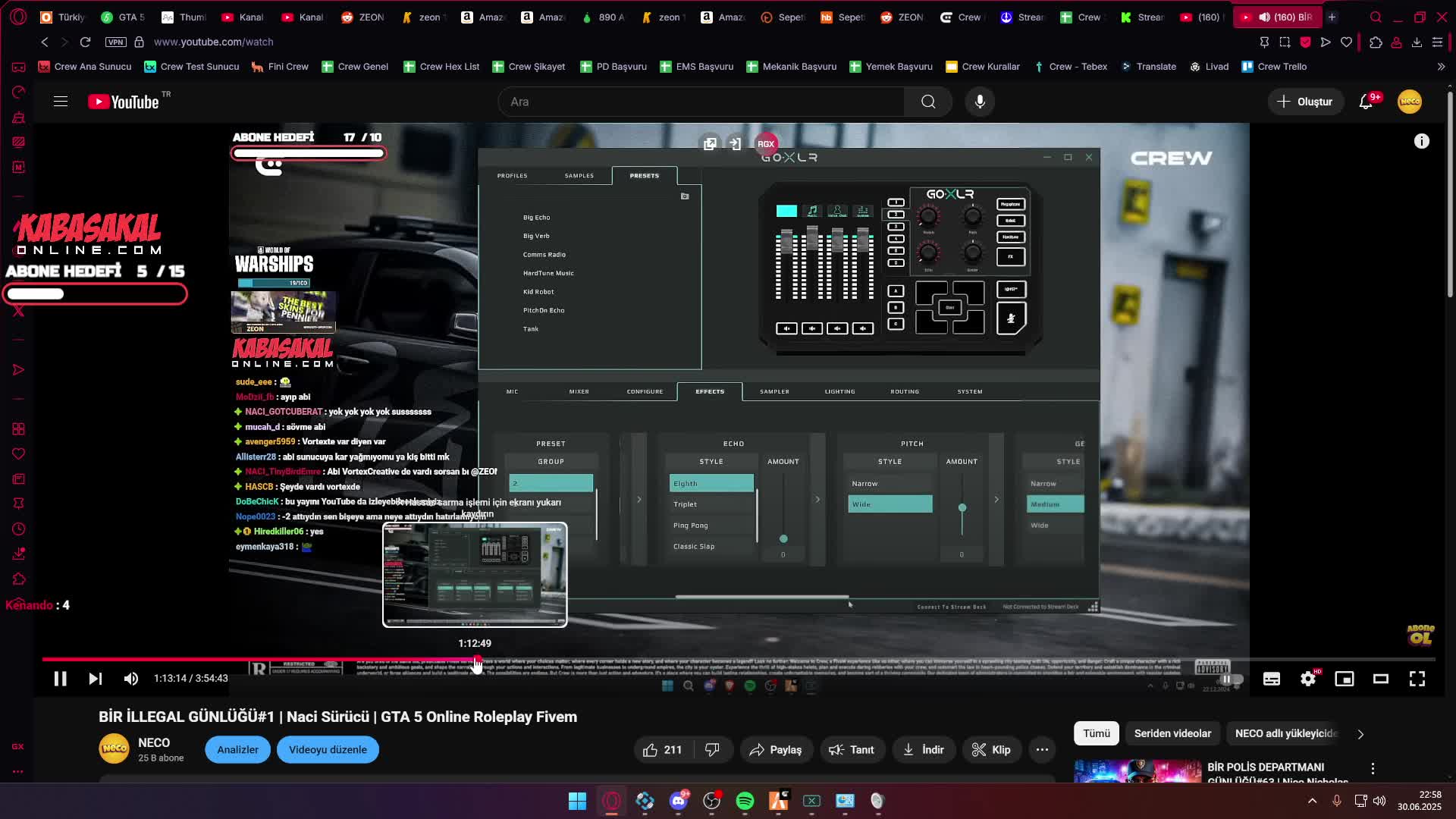Create a clip with Klip
The height and width of the screenshot is (819, 1456).
tap(992, 750)
